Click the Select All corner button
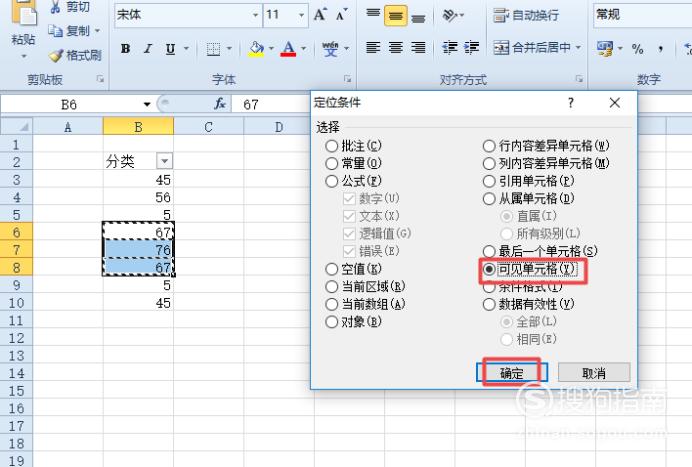 pos(17,127)
